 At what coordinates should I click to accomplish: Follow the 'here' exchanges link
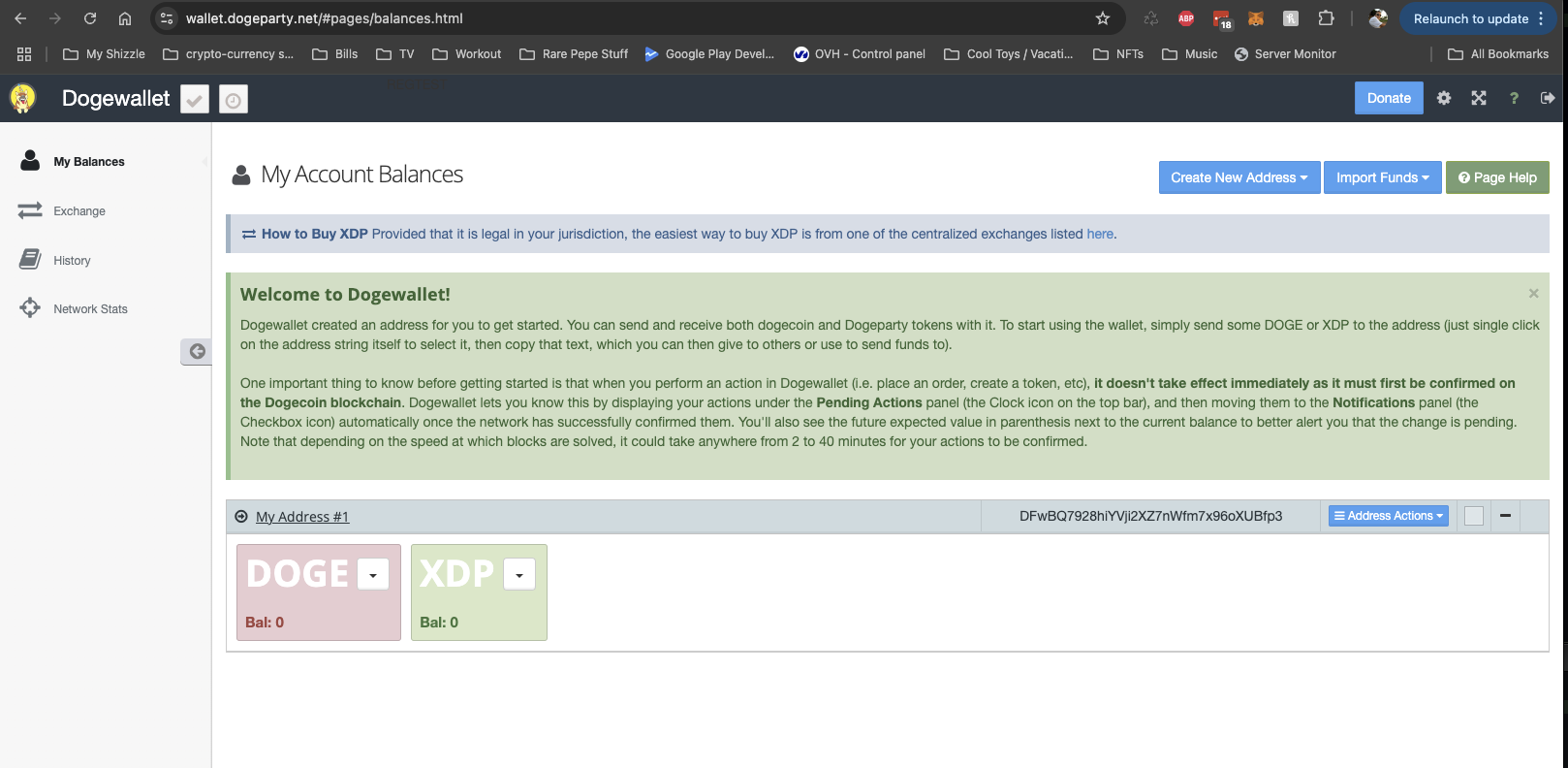(1100, 234)
